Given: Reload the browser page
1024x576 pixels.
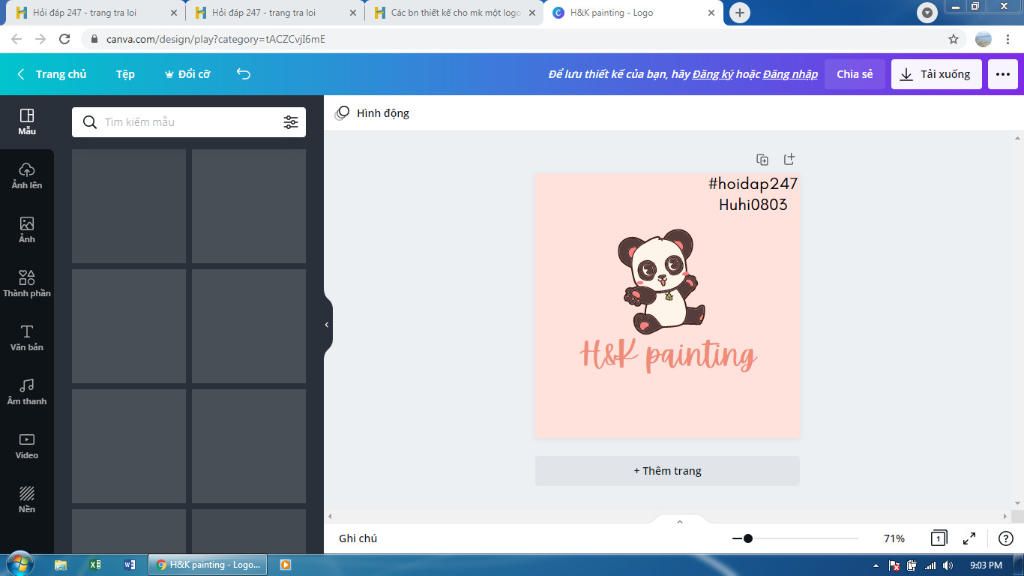Looking at the screenshot, I should pyautogui.click(x=64, y=39).
